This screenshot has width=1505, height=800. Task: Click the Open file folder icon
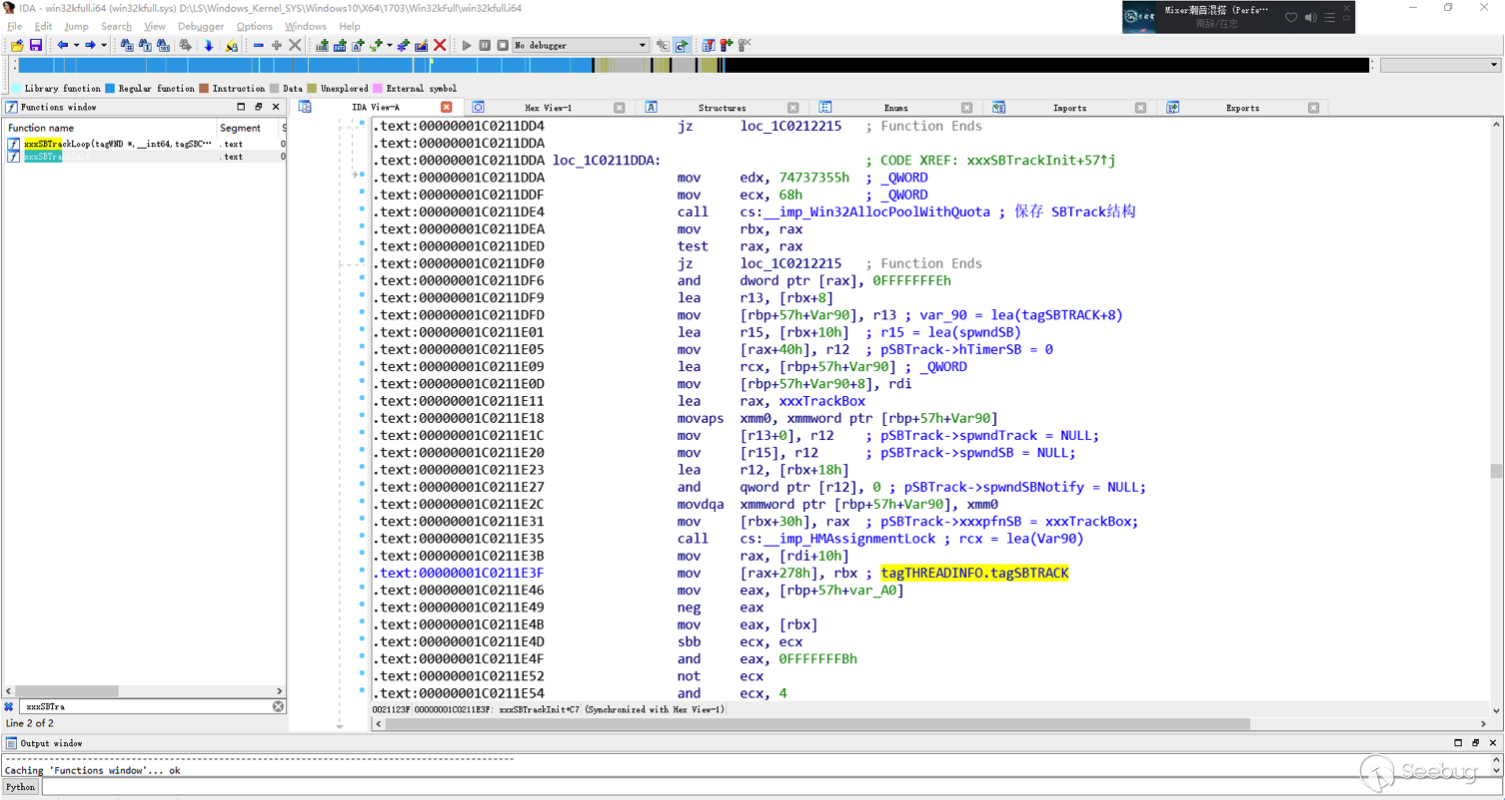[17, 45]
